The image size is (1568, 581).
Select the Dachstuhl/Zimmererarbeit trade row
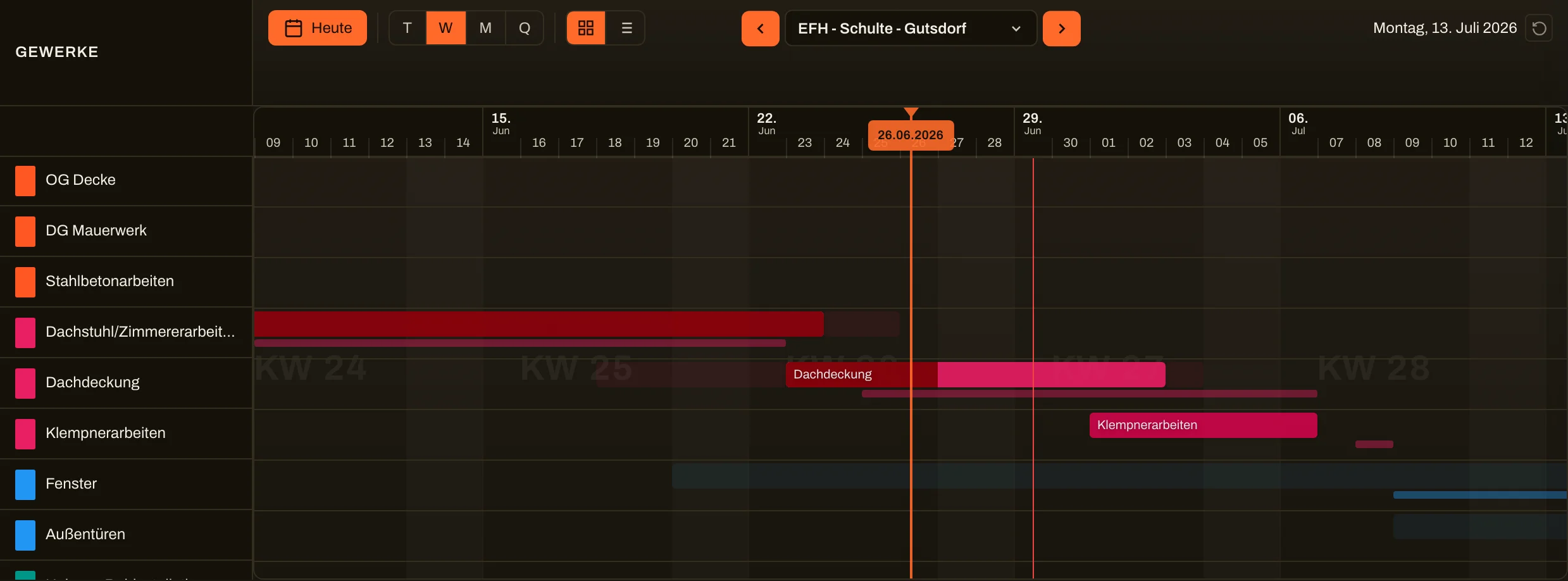click(126, 332)
